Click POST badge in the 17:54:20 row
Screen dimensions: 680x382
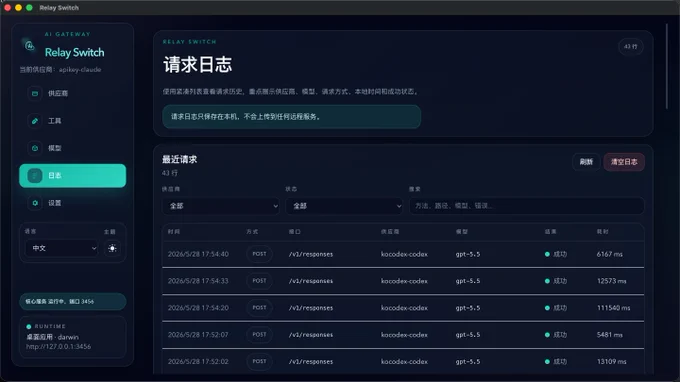point(259,307)
